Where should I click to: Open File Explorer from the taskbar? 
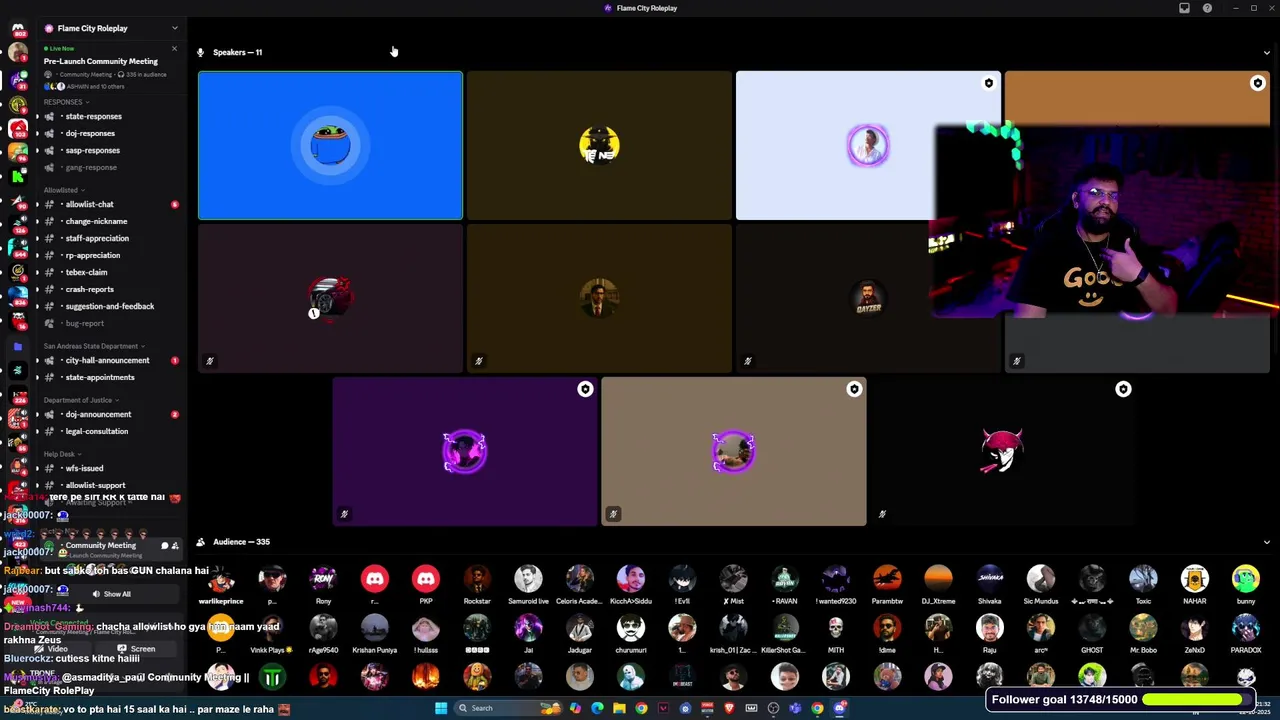tap(619, 708)
